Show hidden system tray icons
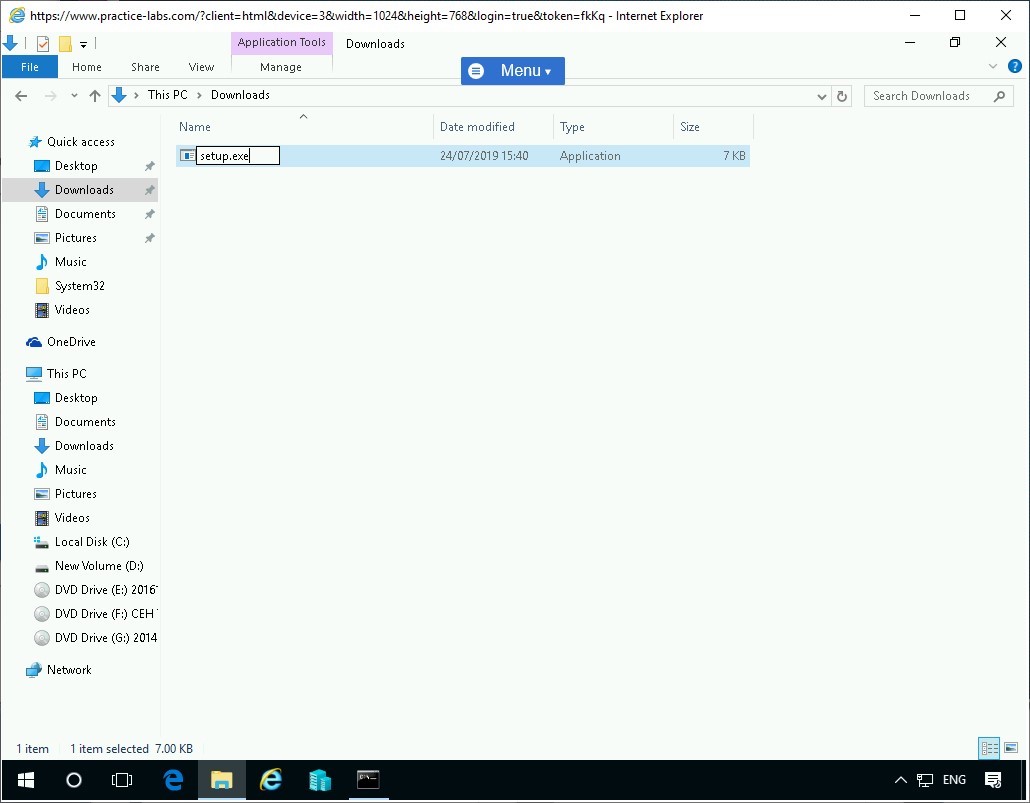 901,780
